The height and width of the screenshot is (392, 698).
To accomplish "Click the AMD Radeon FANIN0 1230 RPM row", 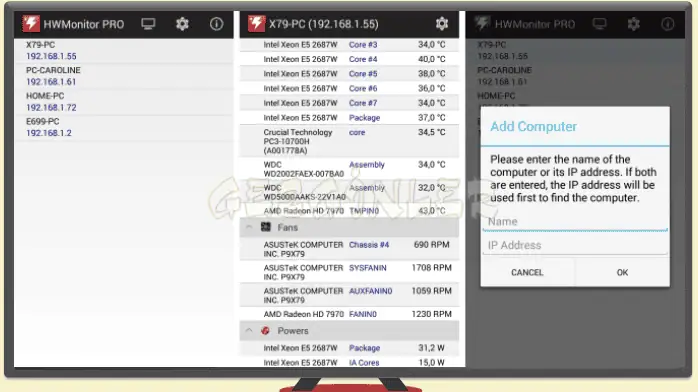I will click(x=349, y=314).
